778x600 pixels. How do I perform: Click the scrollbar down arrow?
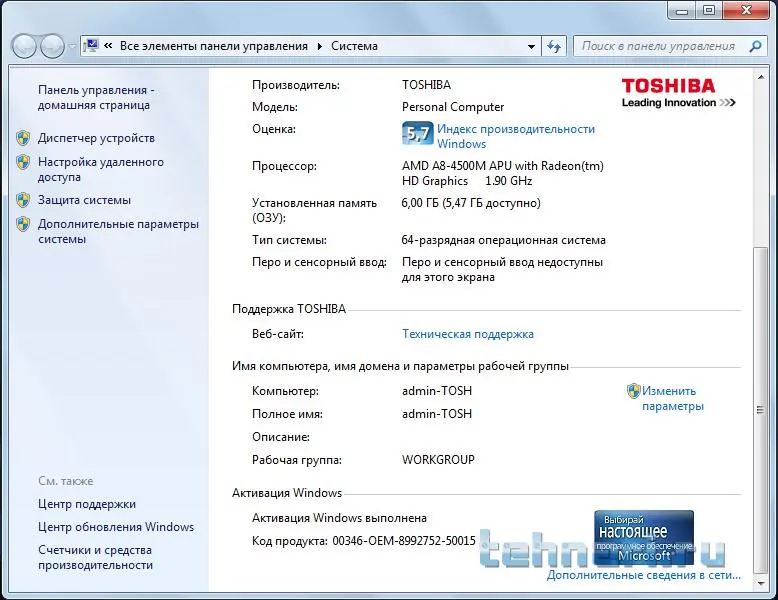(760, 584)
